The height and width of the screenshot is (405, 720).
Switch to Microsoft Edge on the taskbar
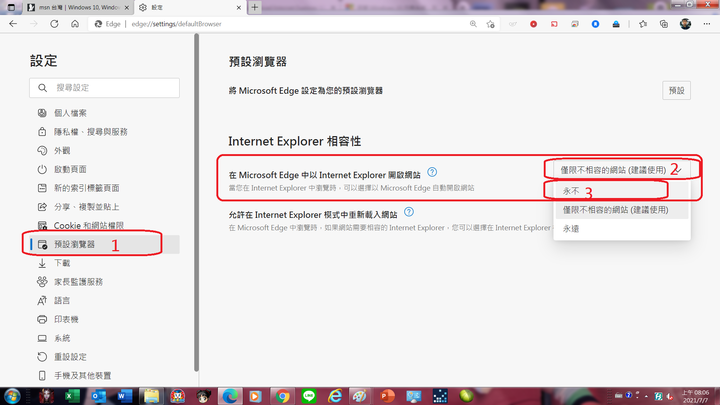(230, 396)
